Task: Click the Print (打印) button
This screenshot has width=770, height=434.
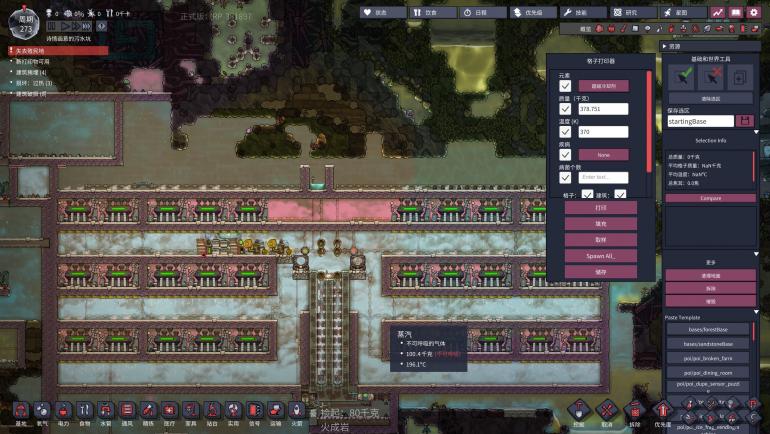Action: click(601, 208)
